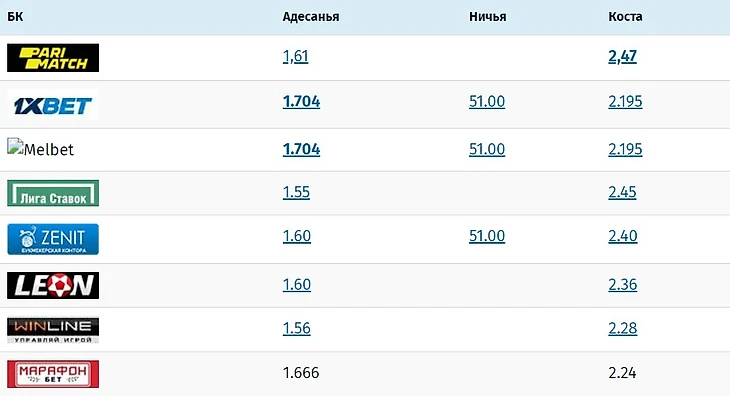Screen dimensions: 730x408
Task: Click Winline odds 1.56 for Адесанья
Action: 297,328
